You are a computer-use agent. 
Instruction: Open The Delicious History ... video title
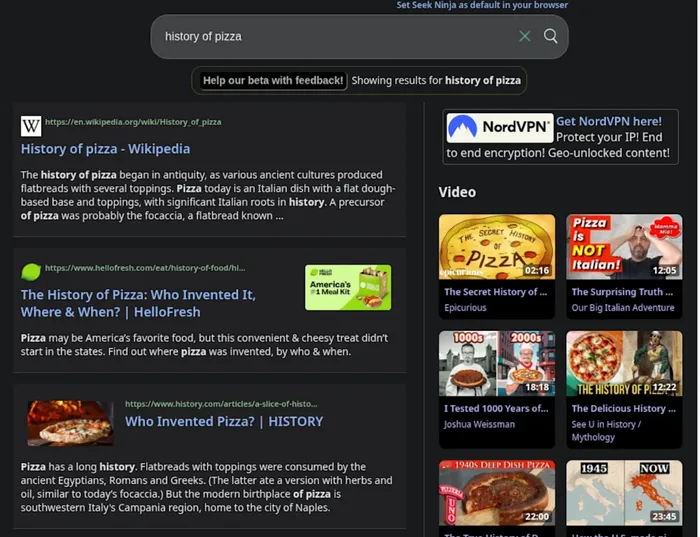tap(624, 408)
